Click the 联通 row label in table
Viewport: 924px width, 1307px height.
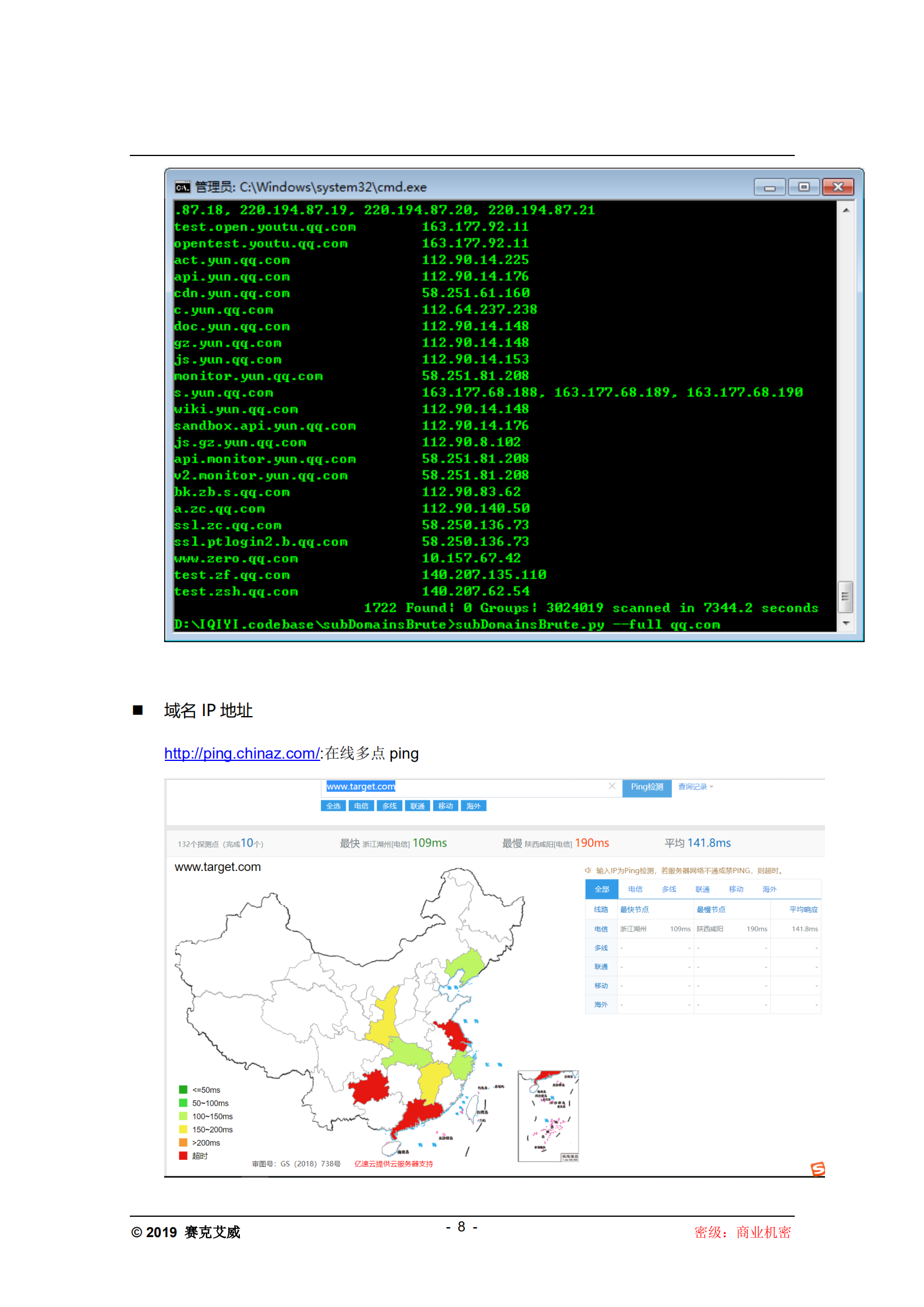tap(601, 966)
